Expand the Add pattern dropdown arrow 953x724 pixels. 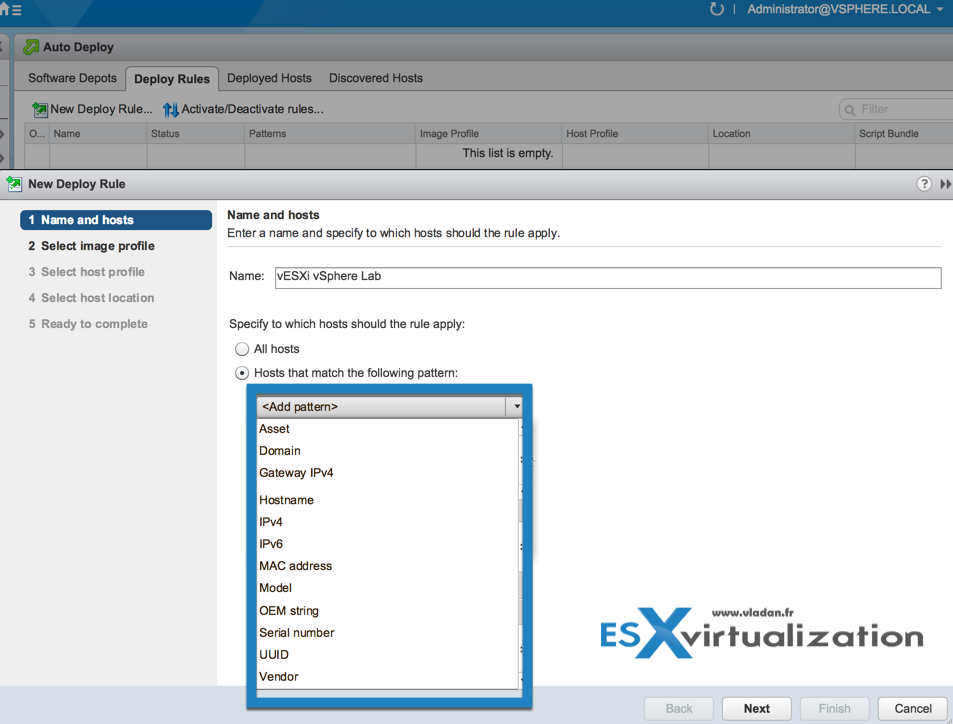pyautogui.click(x=516, y=406)
